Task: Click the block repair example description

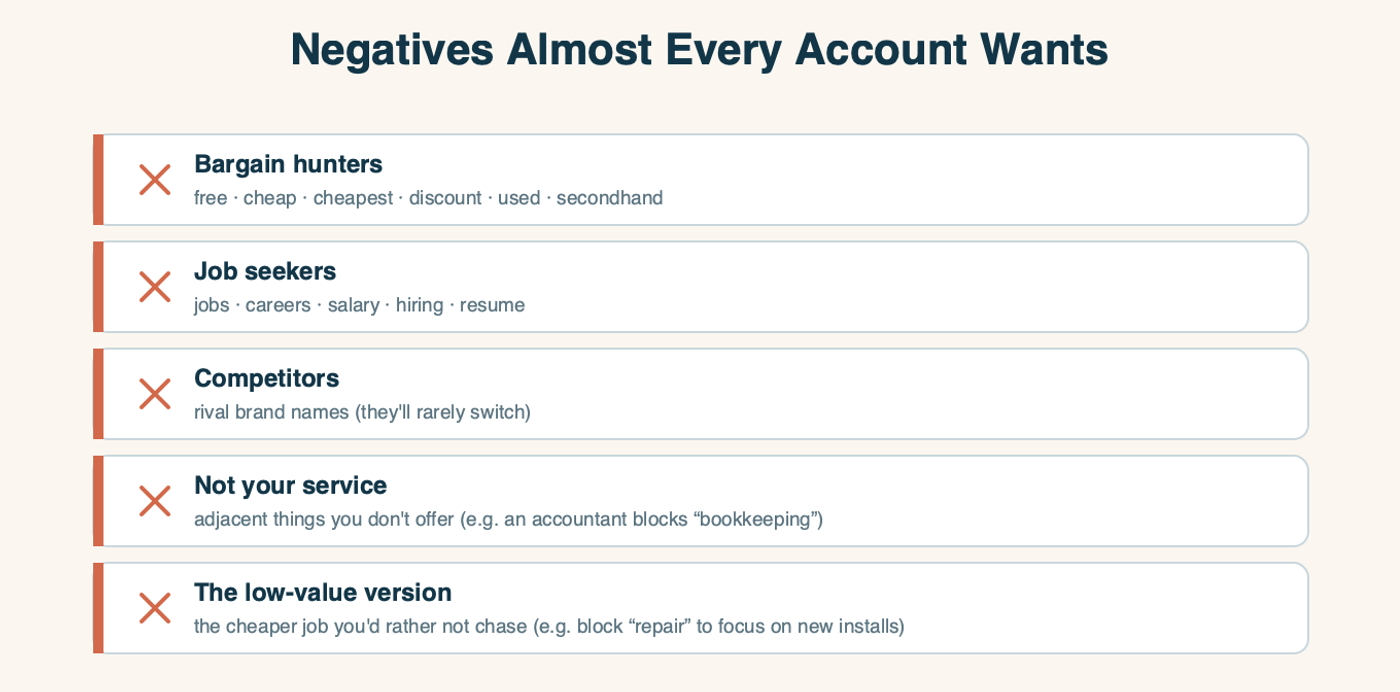Action: (x=549, y=626)
